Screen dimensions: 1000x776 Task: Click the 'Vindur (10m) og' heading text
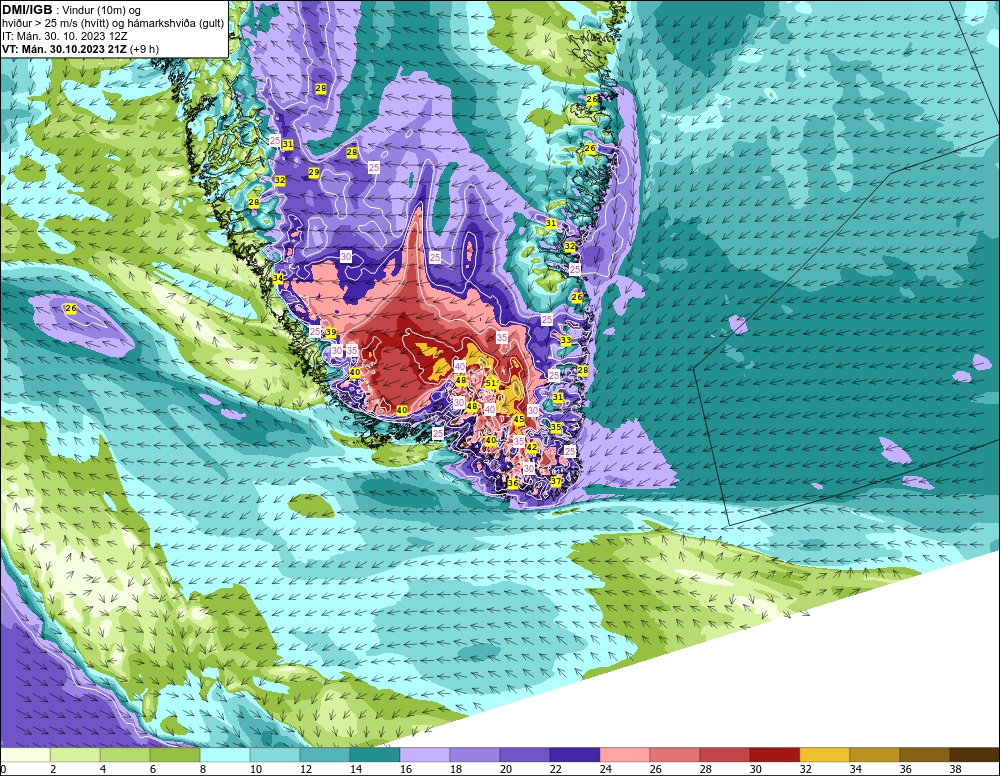(x=102, y=10)
